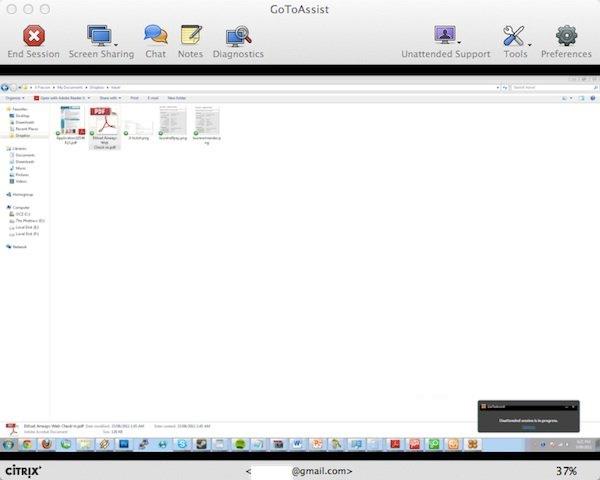Click Dropbox in the address breadcrumb
This screenshot has height=480, width=600.
coord(97,88)
